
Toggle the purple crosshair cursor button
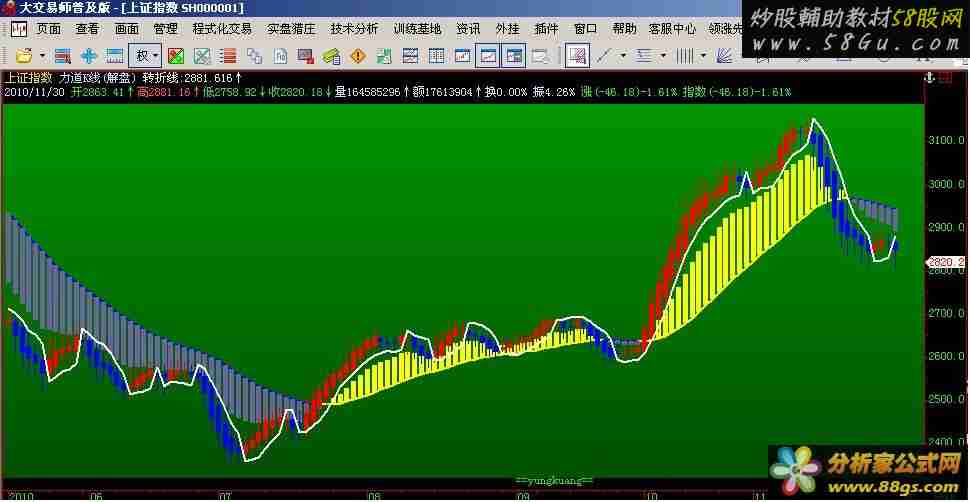tap(578, 56)
